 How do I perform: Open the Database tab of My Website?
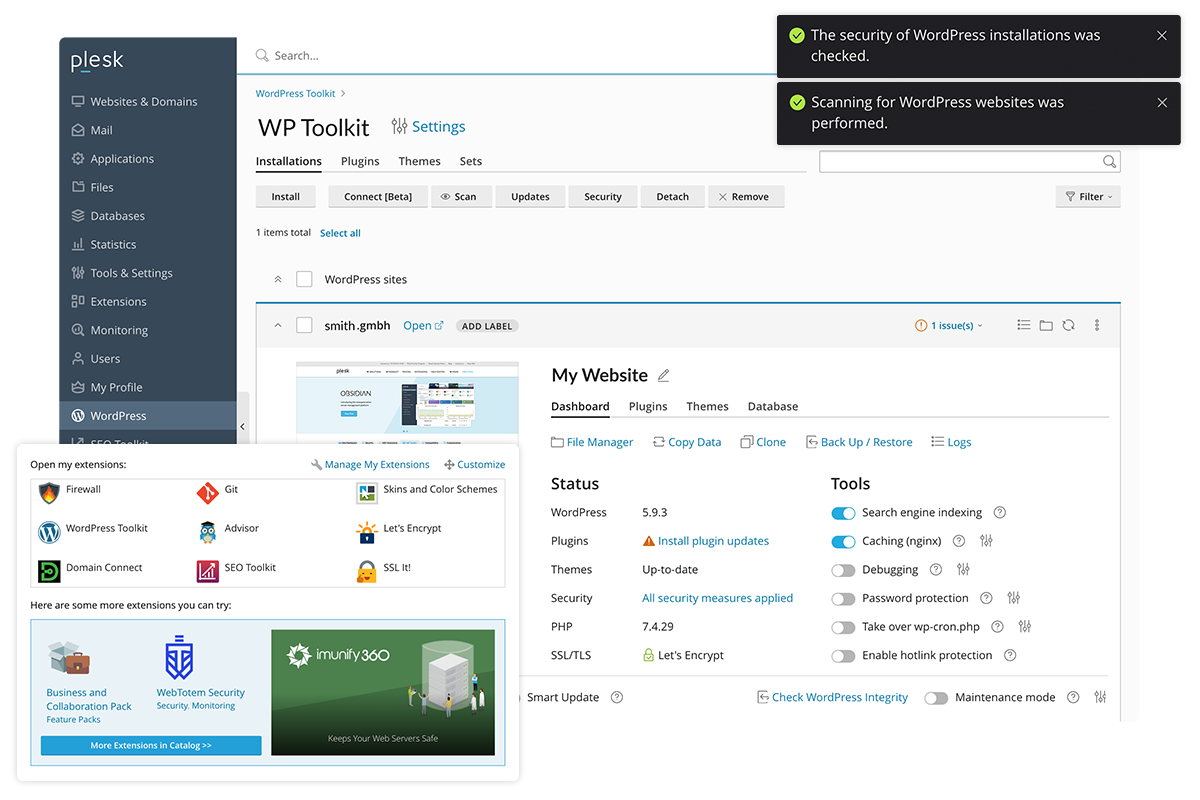point(773,406)
